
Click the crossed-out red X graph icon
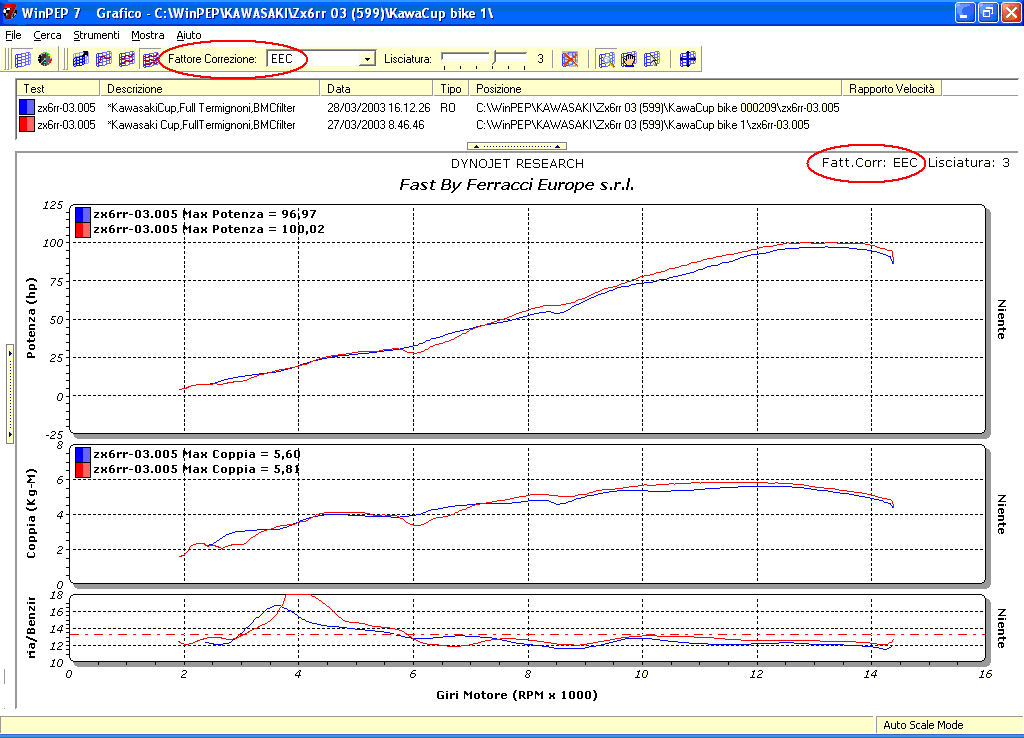click(x=569, y=59)
